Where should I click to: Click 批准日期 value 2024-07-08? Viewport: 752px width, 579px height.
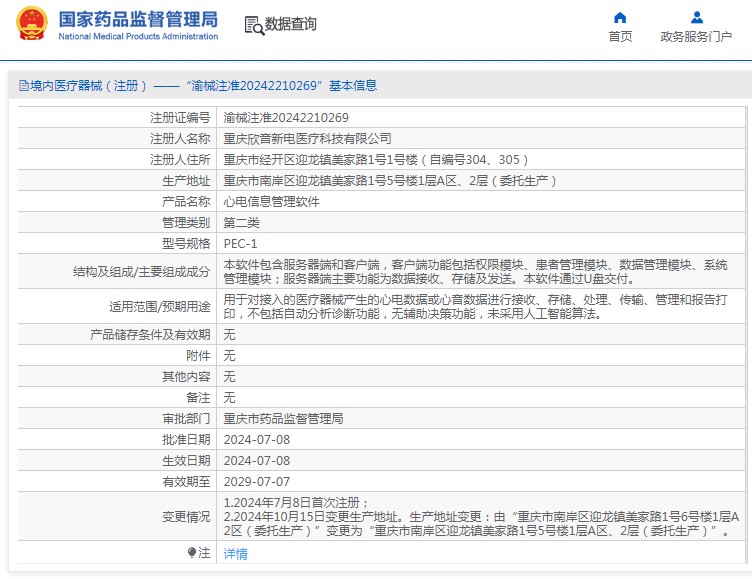click(257, 440)
